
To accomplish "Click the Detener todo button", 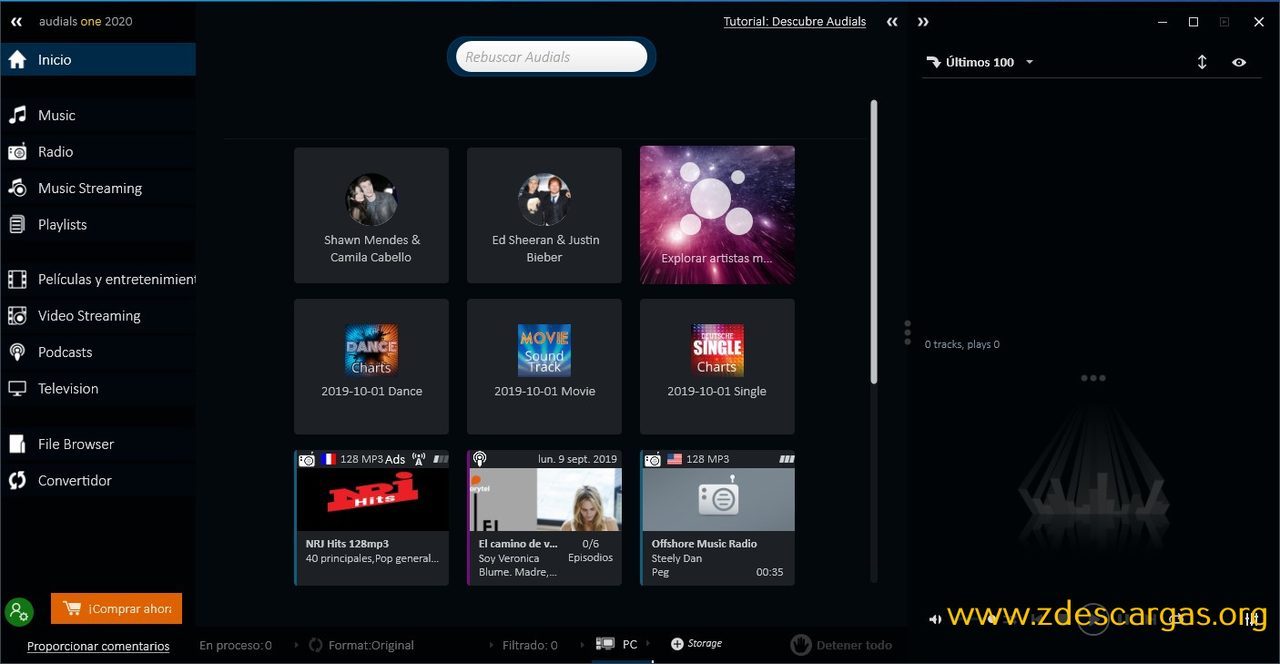I will coord(840,645).
